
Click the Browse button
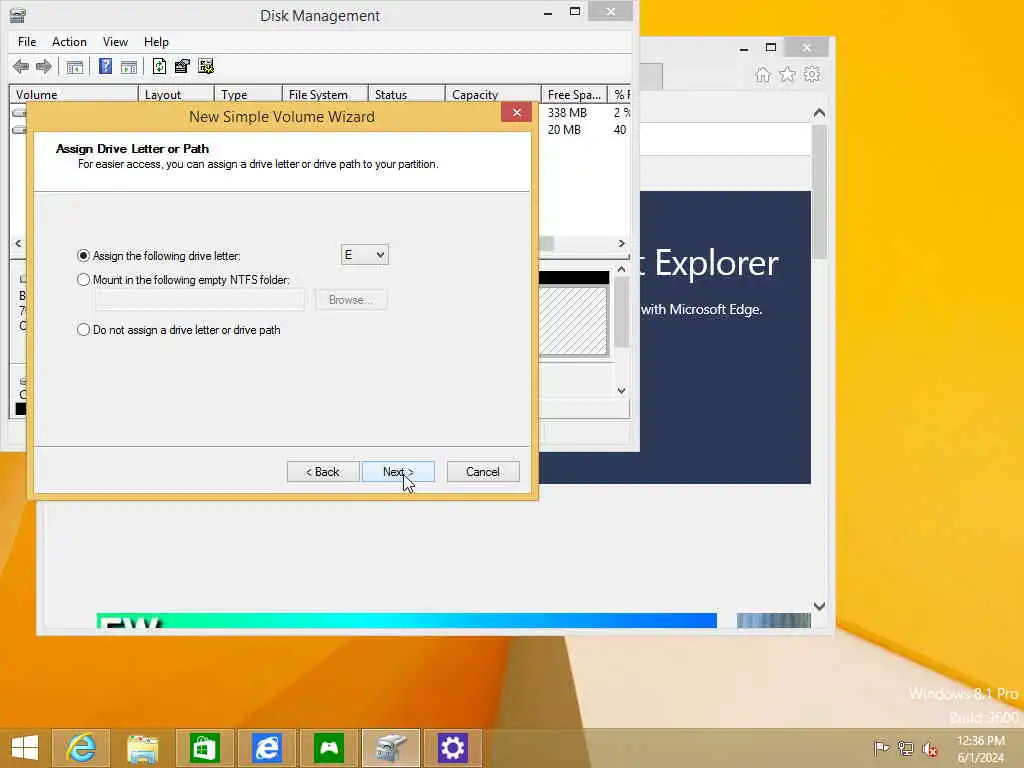tap(351, 300)
